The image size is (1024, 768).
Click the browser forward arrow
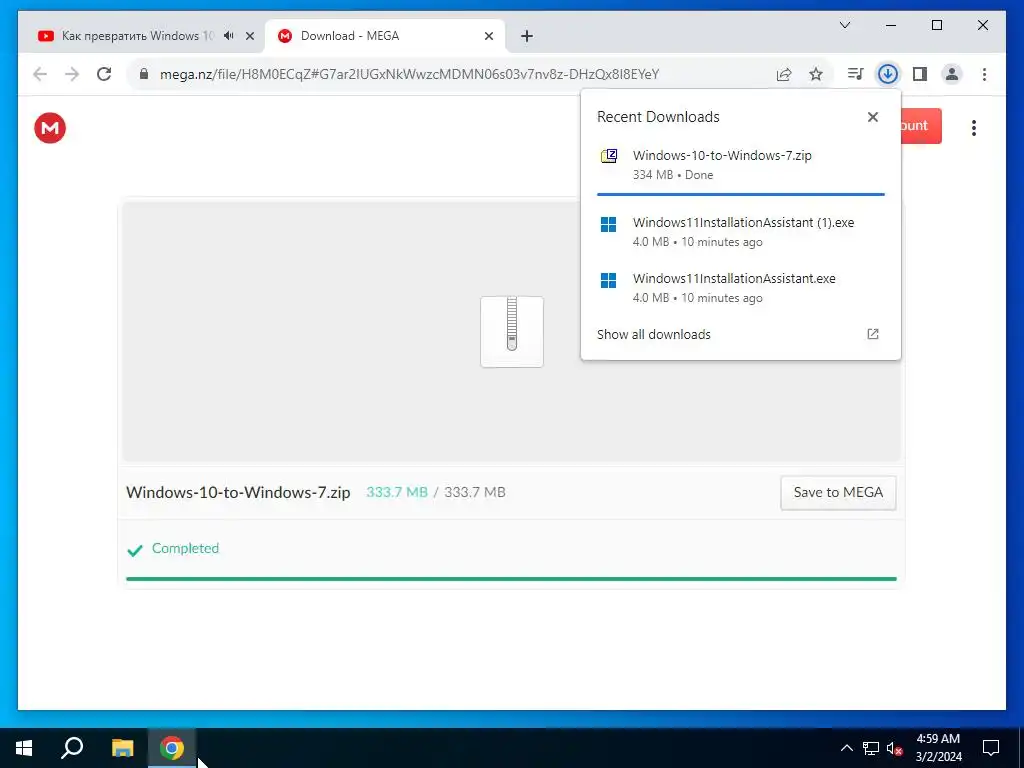point(72,74)
